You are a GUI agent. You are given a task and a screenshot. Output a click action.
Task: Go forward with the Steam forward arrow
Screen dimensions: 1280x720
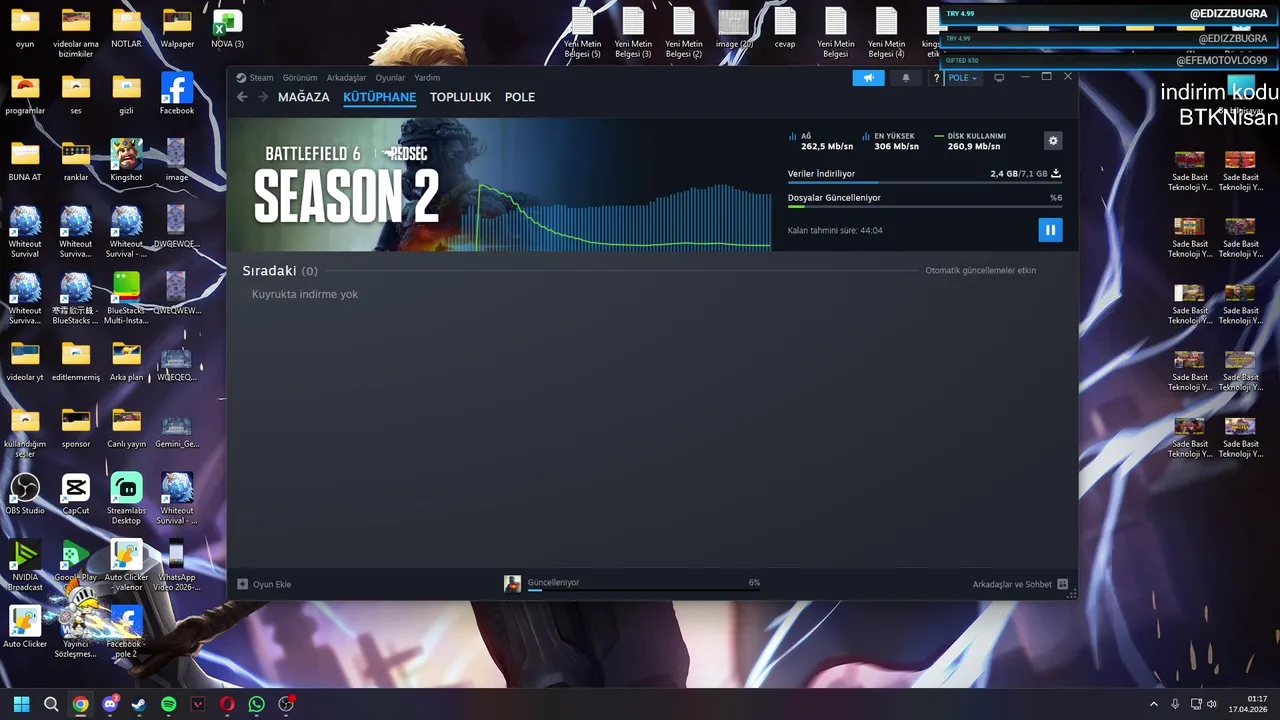(x=263, y=97)
